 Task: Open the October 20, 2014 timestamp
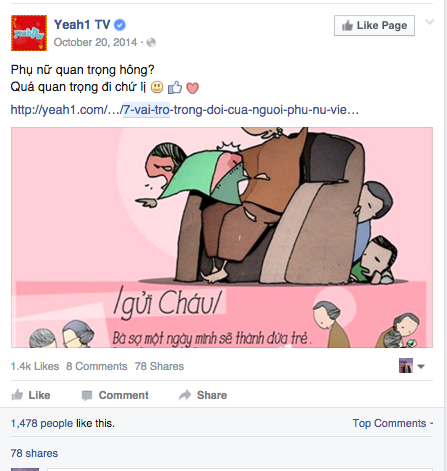click(95, 42)
